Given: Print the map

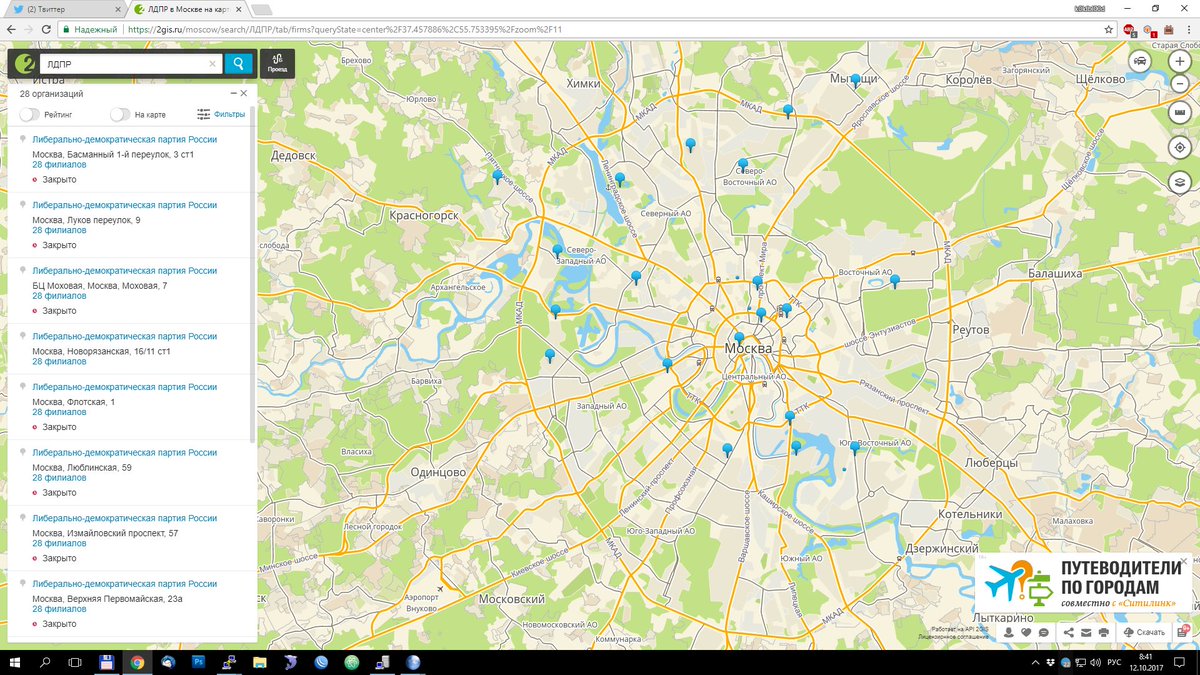Looking at the screenshot, I should [1103, 632].
